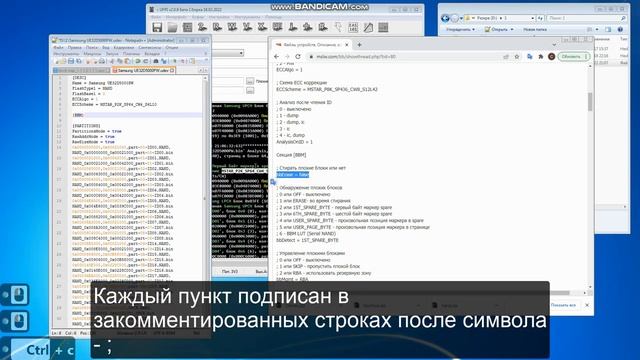Viewport: 640px width, 360px height.
Task: Go back in the Chrome browser
Action: point(277,57)
